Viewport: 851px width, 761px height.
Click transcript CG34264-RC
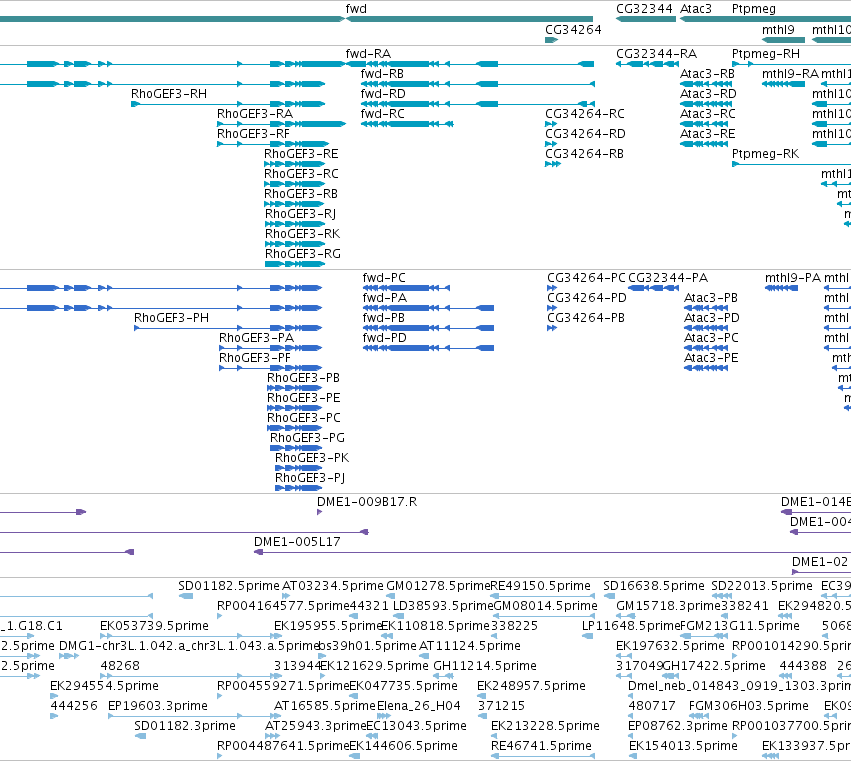coord(551,124)
